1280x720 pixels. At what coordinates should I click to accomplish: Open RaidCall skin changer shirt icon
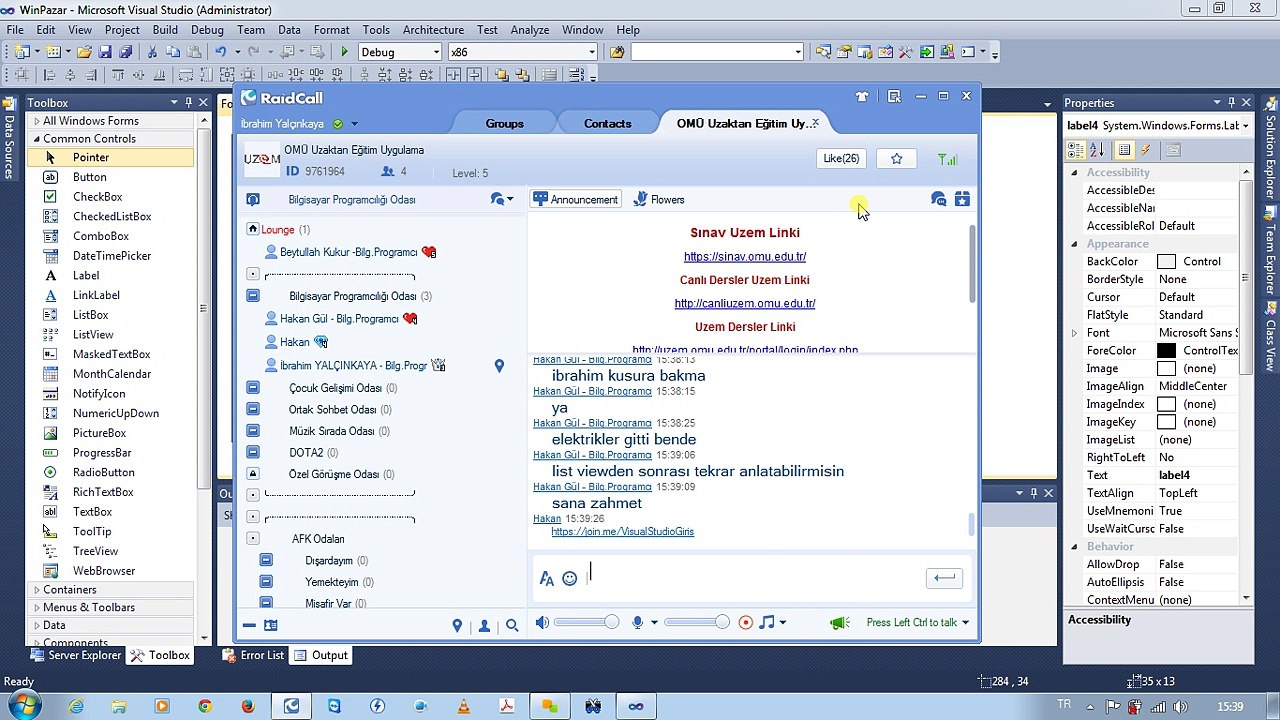(x=862, y=97)
